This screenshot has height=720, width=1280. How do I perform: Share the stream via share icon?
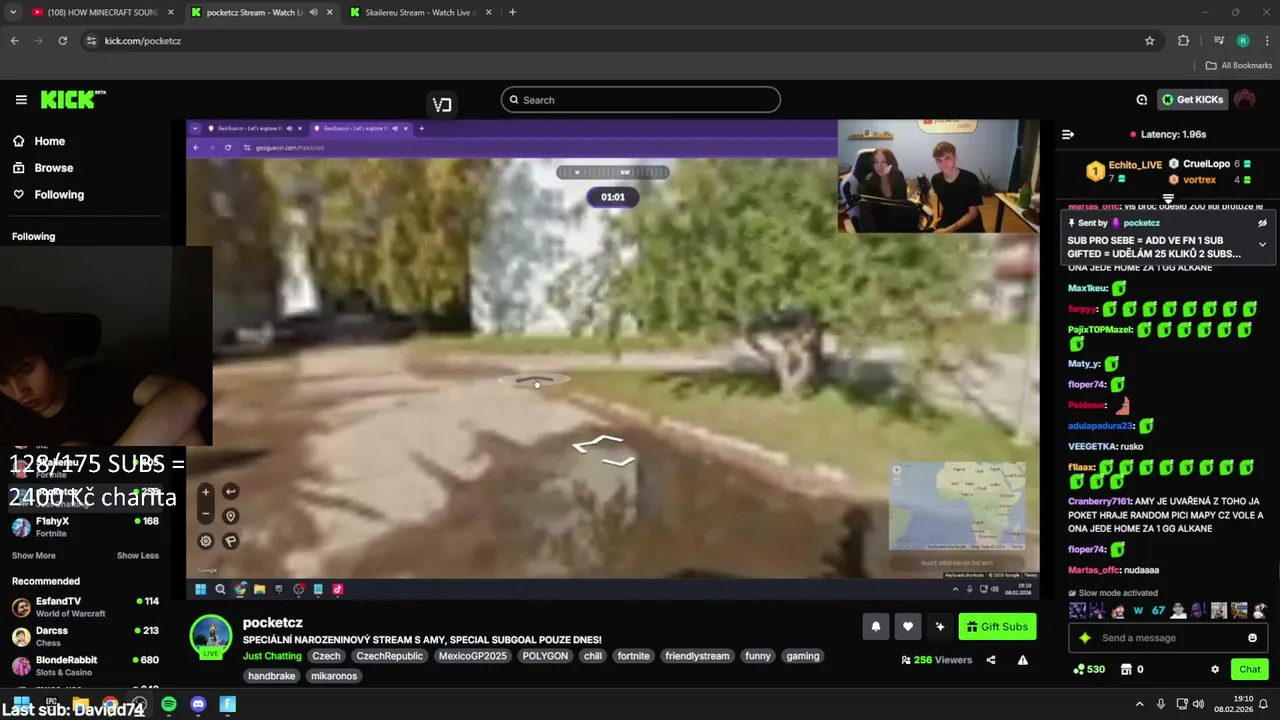click(x=991, y=660)
